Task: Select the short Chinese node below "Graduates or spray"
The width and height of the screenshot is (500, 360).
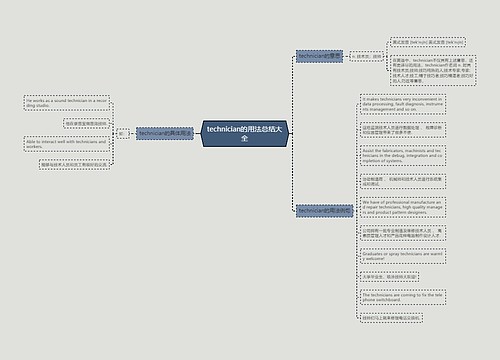Action: click(389, 277)
